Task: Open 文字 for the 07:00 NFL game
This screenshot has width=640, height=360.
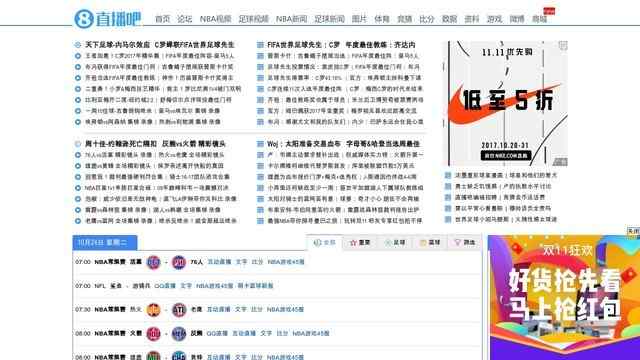Action: 186,286
